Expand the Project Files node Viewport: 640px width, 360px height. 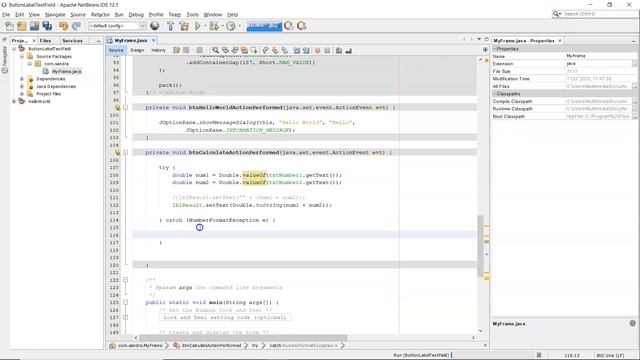(22, 94)
